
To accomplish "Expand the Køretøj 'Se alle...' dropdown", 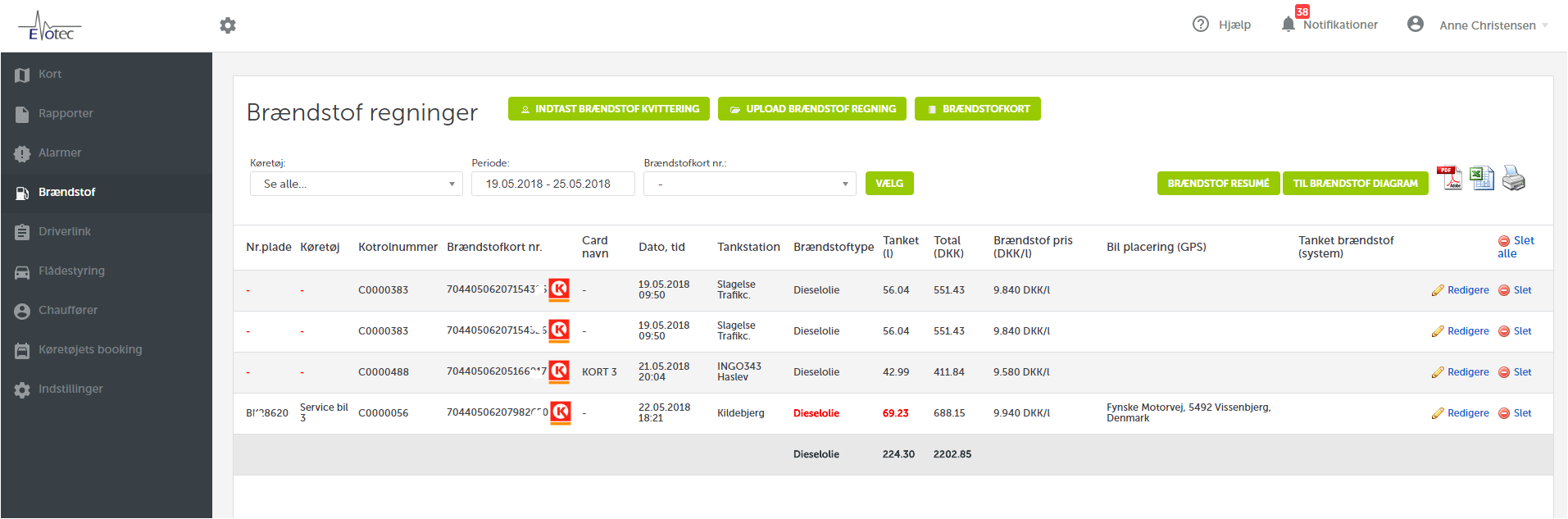I will [x=357, y=184].
